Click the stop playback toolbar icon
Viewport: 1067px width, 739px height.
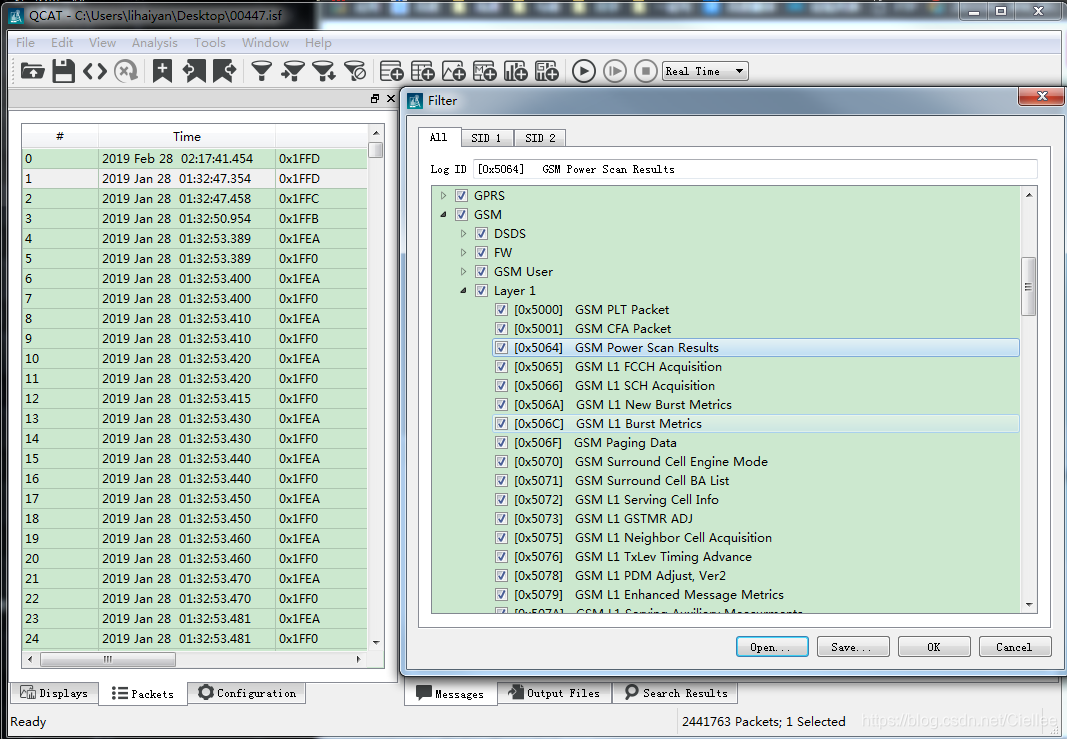pyautogui.click(x=645, y=71)
